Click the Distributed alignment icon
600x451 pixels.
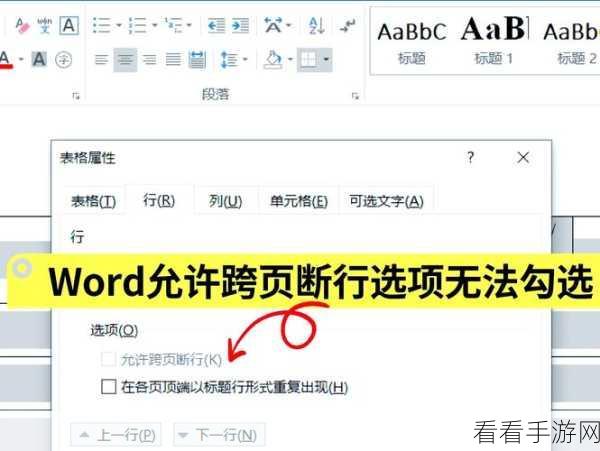197,59
